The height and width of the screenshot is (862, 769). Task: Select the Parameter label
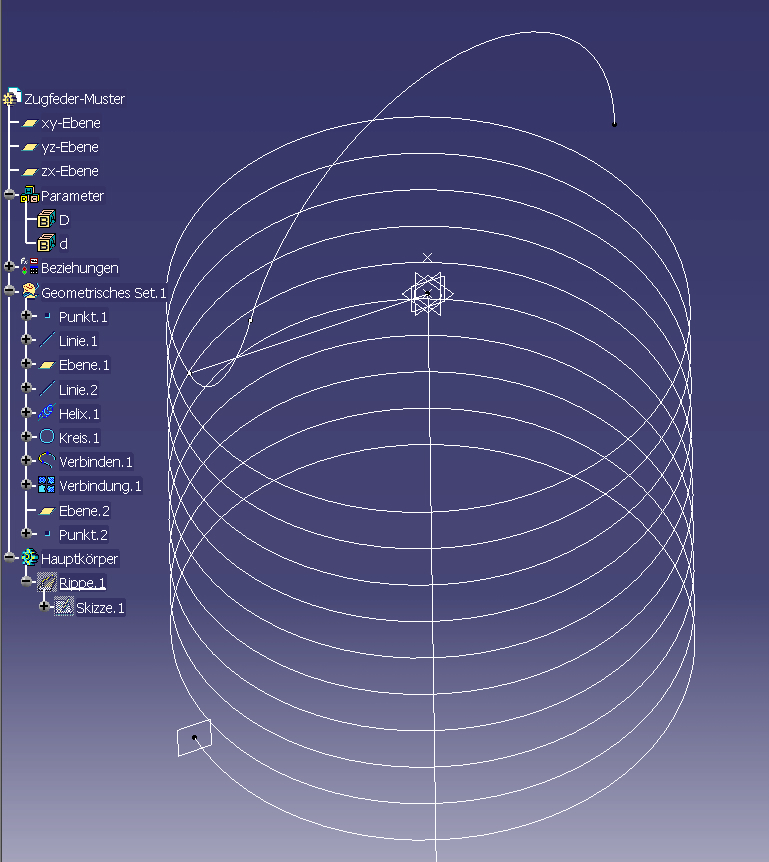72,196
